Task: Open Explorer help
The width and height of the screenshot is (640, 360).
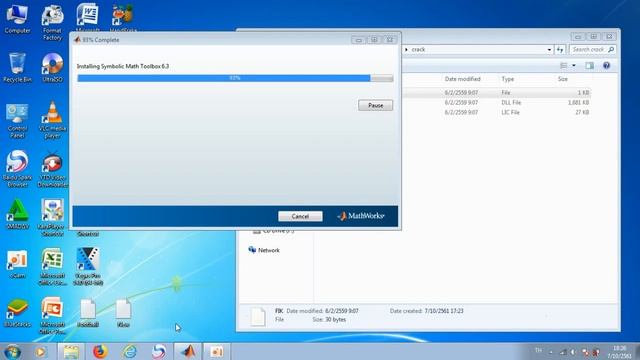Action: point(607,65)
